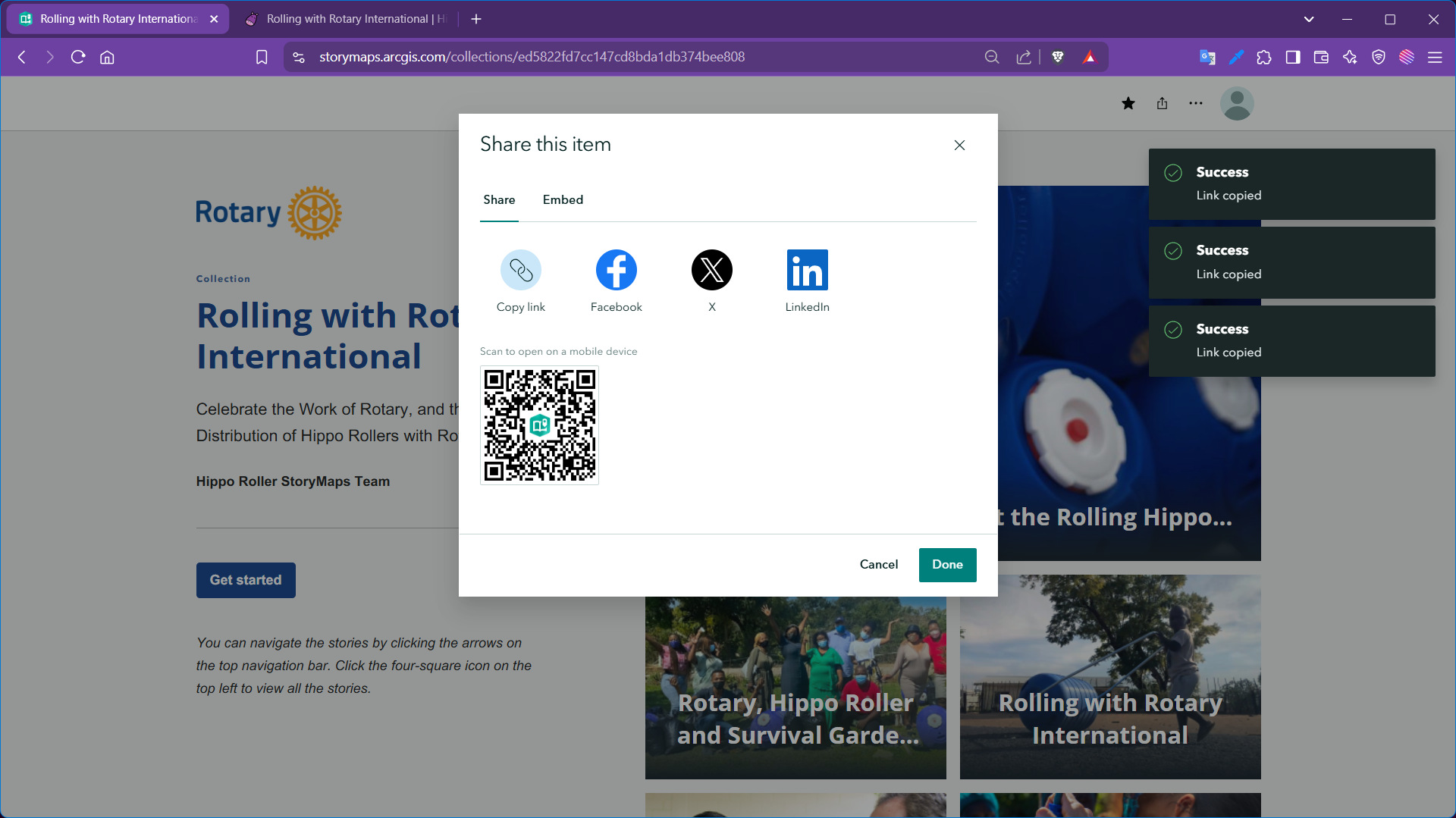This screenshot has width=1456, height=818.
Task: Toggle the browser sidebar panel
Action: tap(1293, 57)
